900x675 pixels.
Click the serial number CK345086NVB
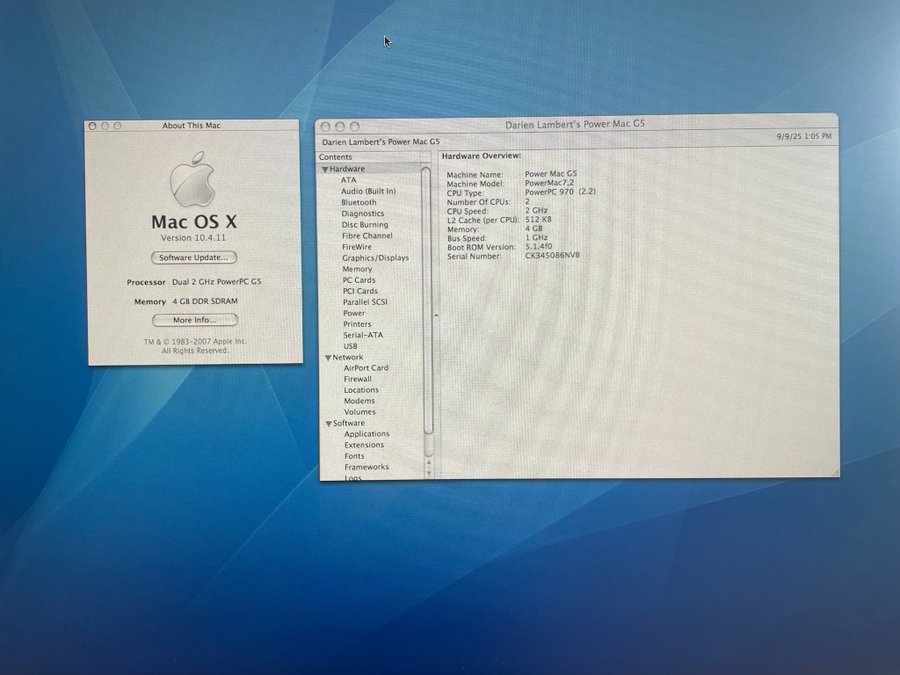click(552, 255)
